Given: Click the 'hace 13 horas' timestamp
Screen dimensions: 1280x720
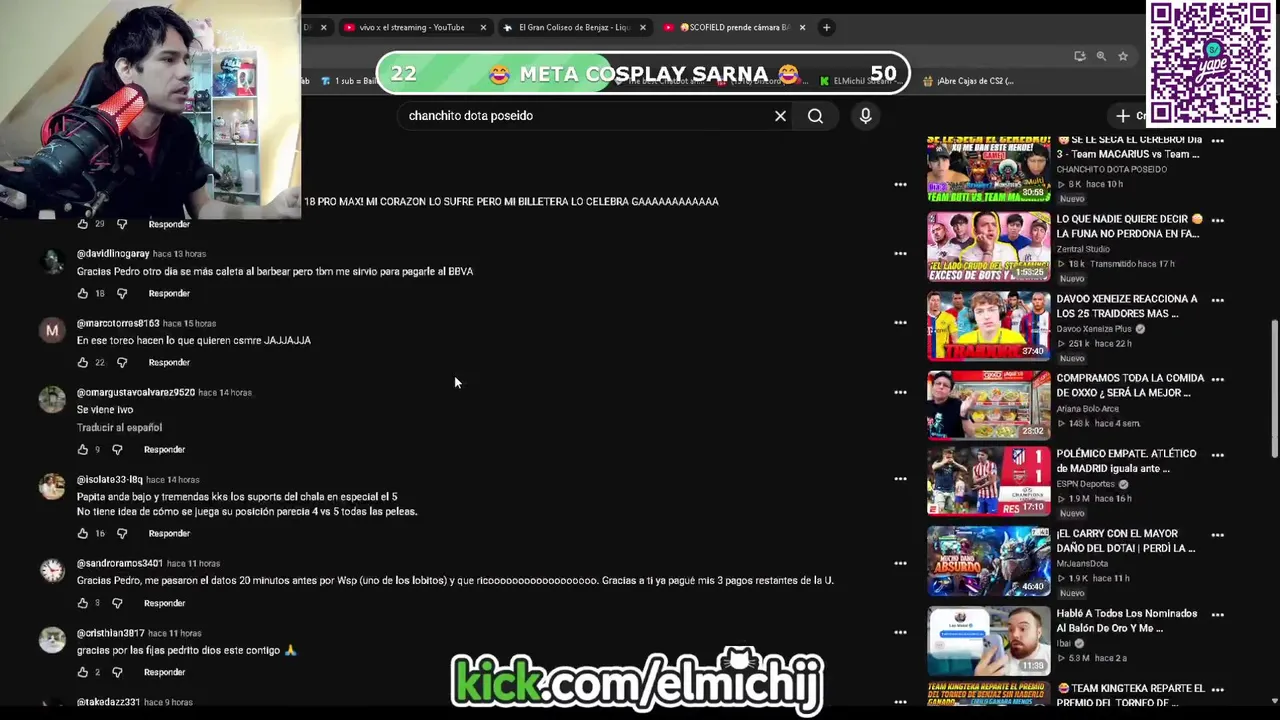Looking at the screenshot, I should tap(179, 254).
